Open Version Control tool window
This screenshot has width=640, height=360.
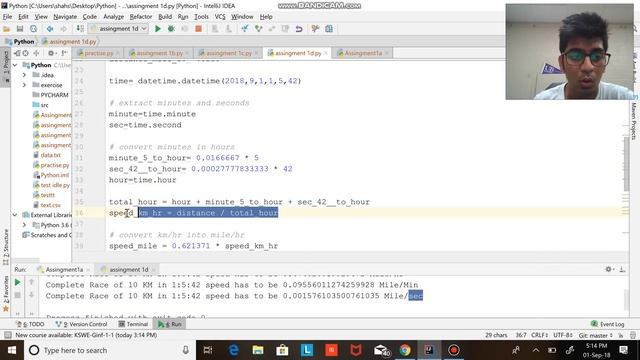[82, 324]
